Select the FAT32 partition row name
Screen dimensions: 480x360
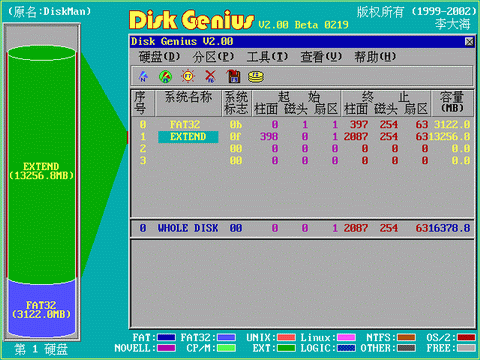click(185, 125)
